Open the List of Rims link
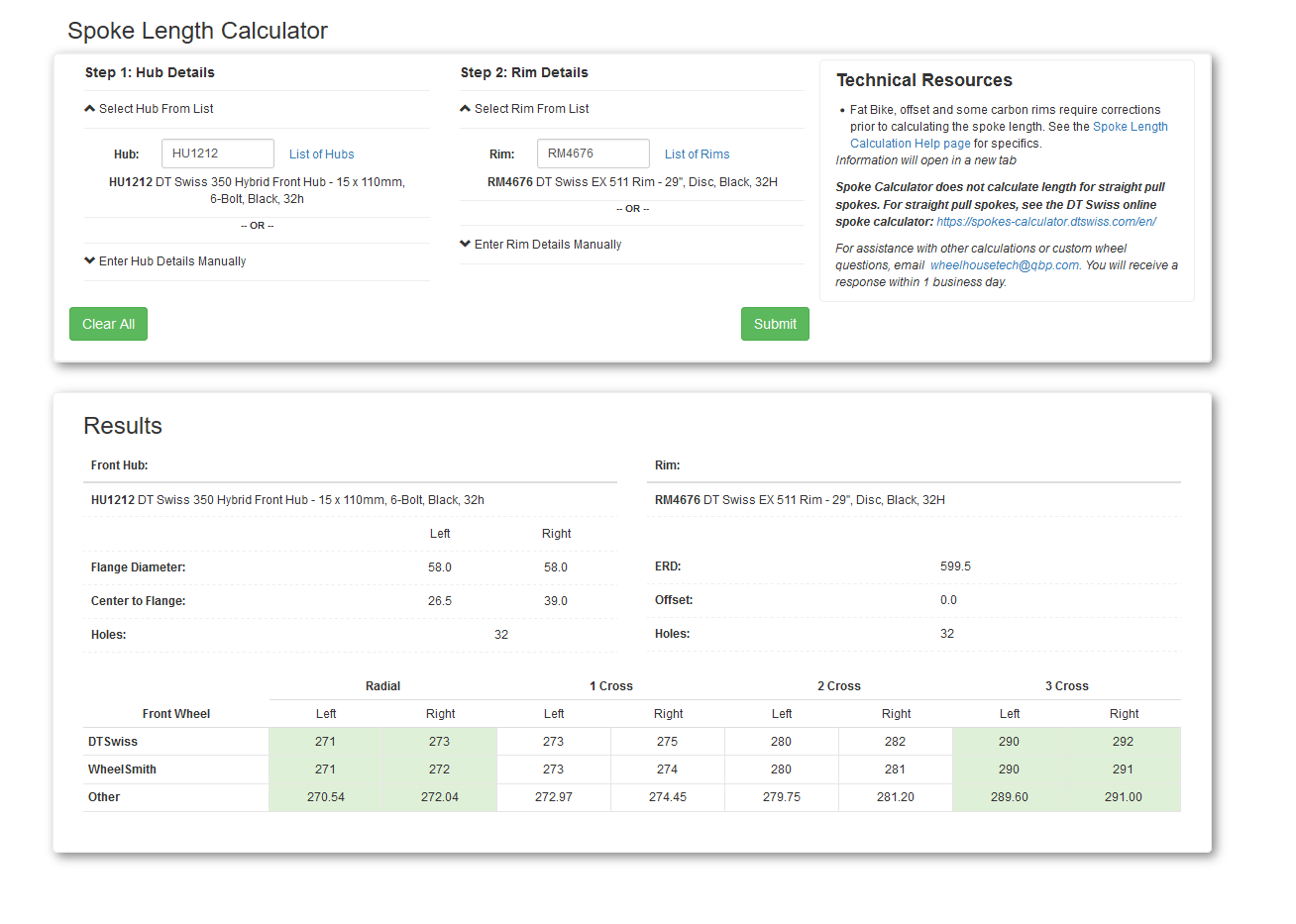 [697, 154]
